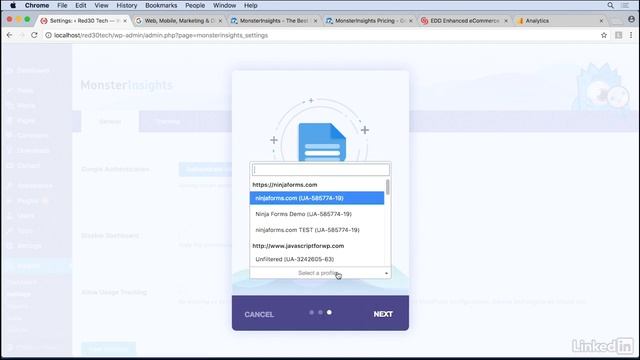
Task: Close the Analytics tab
Action: (x=601, y=20)
